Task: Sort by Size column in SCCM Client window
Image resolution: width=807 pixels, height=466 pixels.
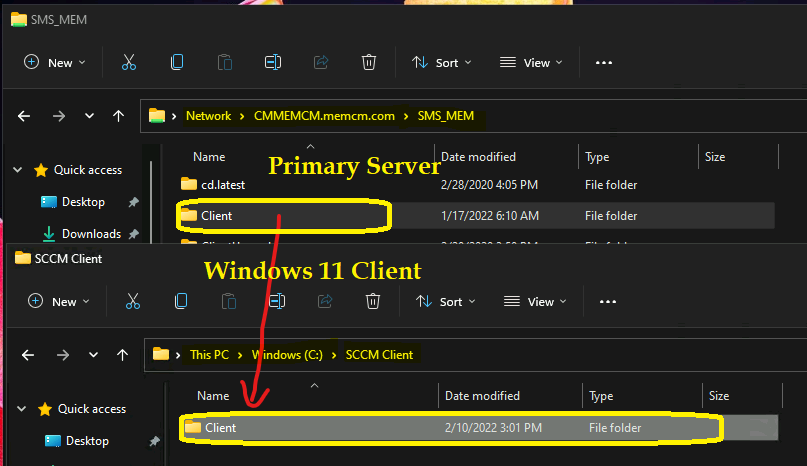Action: click(x=719, y=396)
